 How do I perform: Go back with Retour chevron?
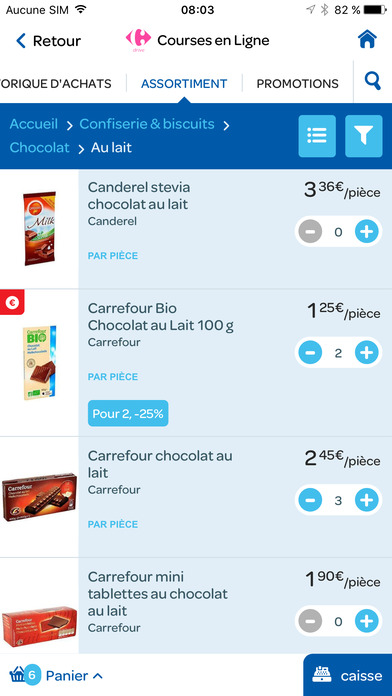21,40
